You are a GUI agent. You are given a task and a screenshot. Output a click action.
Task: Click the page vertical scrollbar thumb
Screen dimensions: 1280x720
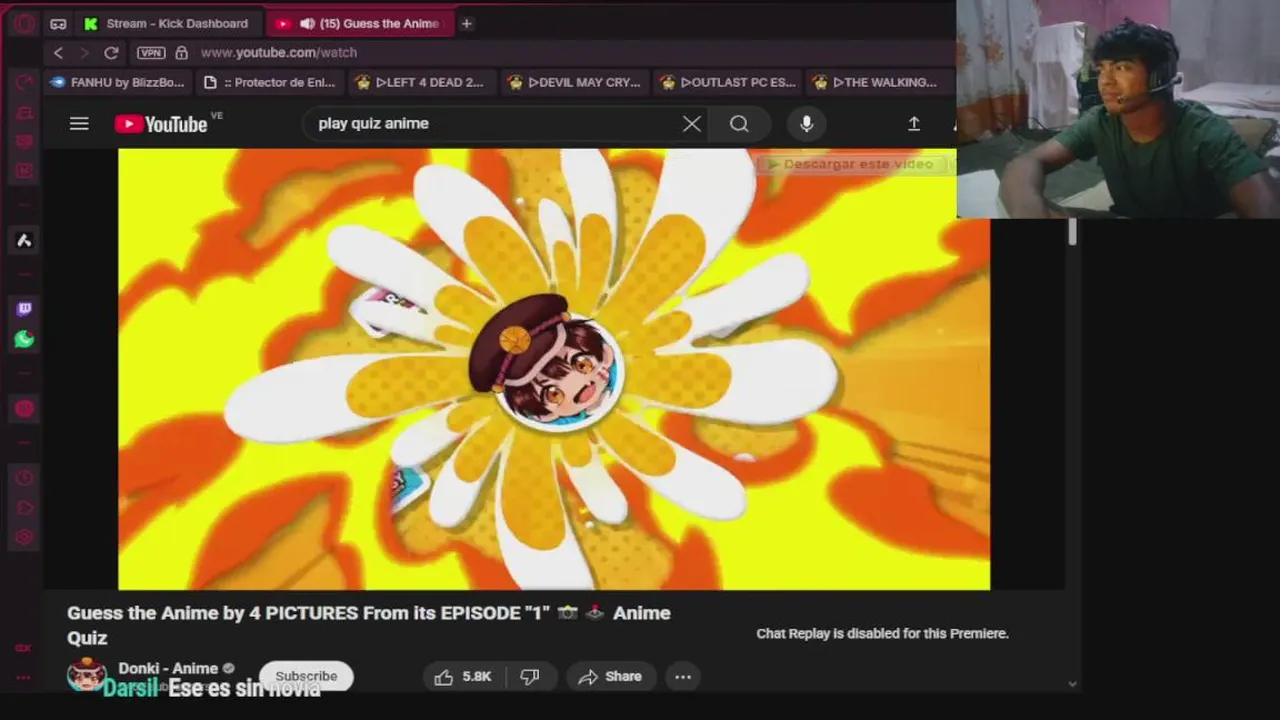coord(1072,232)
